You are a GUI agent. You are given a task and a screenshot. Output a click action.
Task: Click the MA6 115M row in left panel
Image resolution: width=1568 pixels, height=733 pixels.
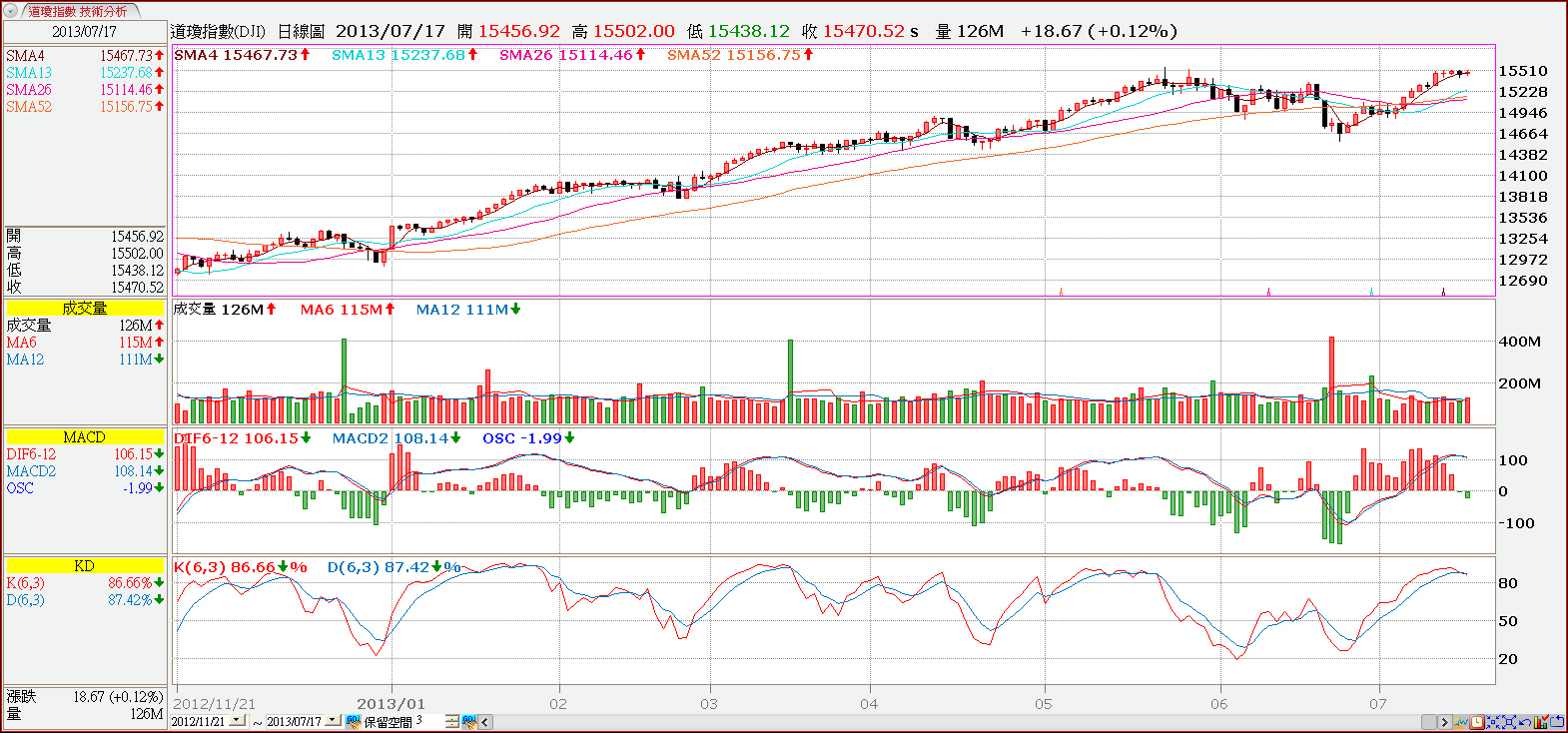coord(85,343)
